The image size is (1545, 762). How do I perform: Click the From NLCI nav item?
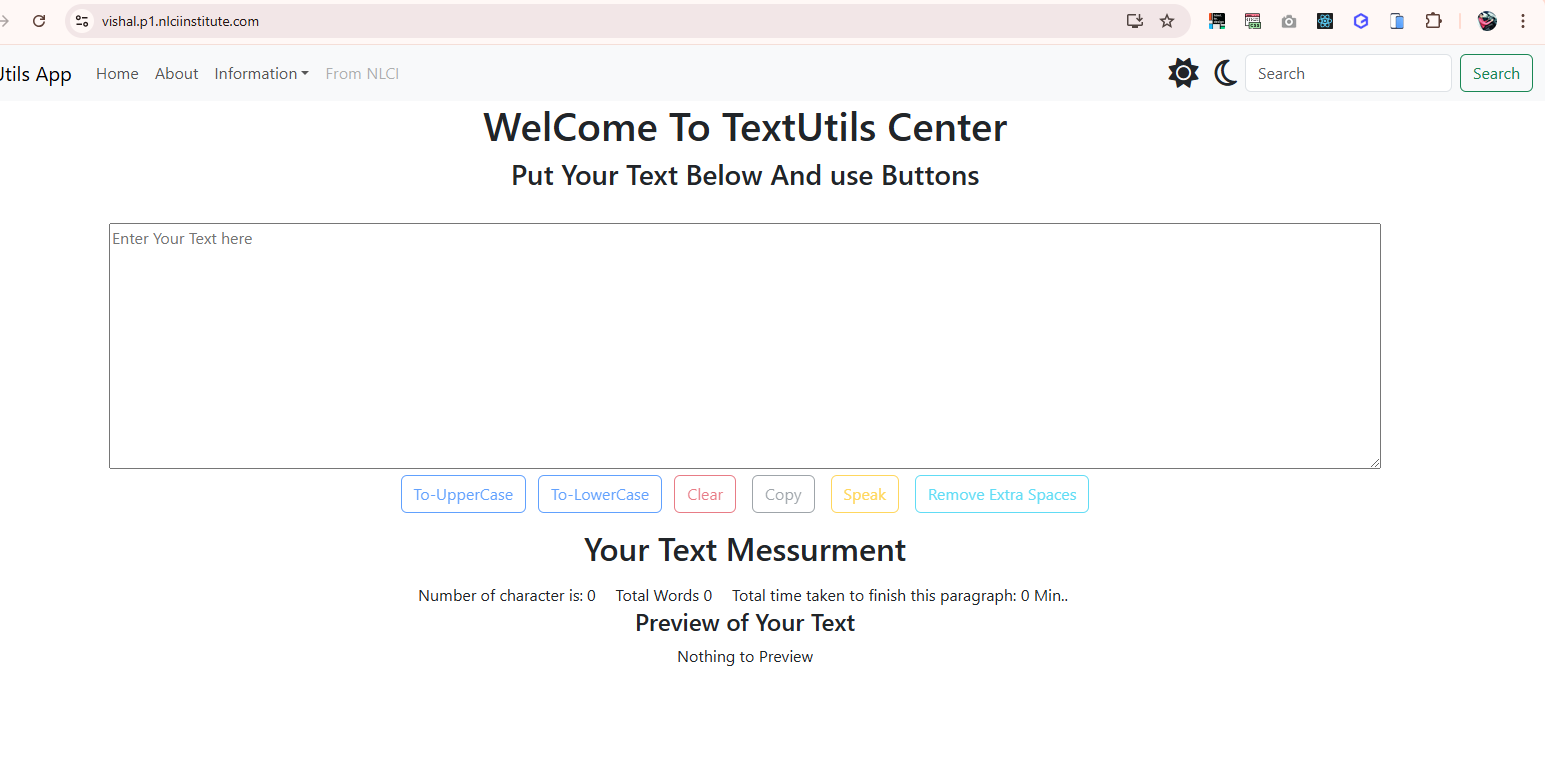pyautogui.click(x=362, y=74)
